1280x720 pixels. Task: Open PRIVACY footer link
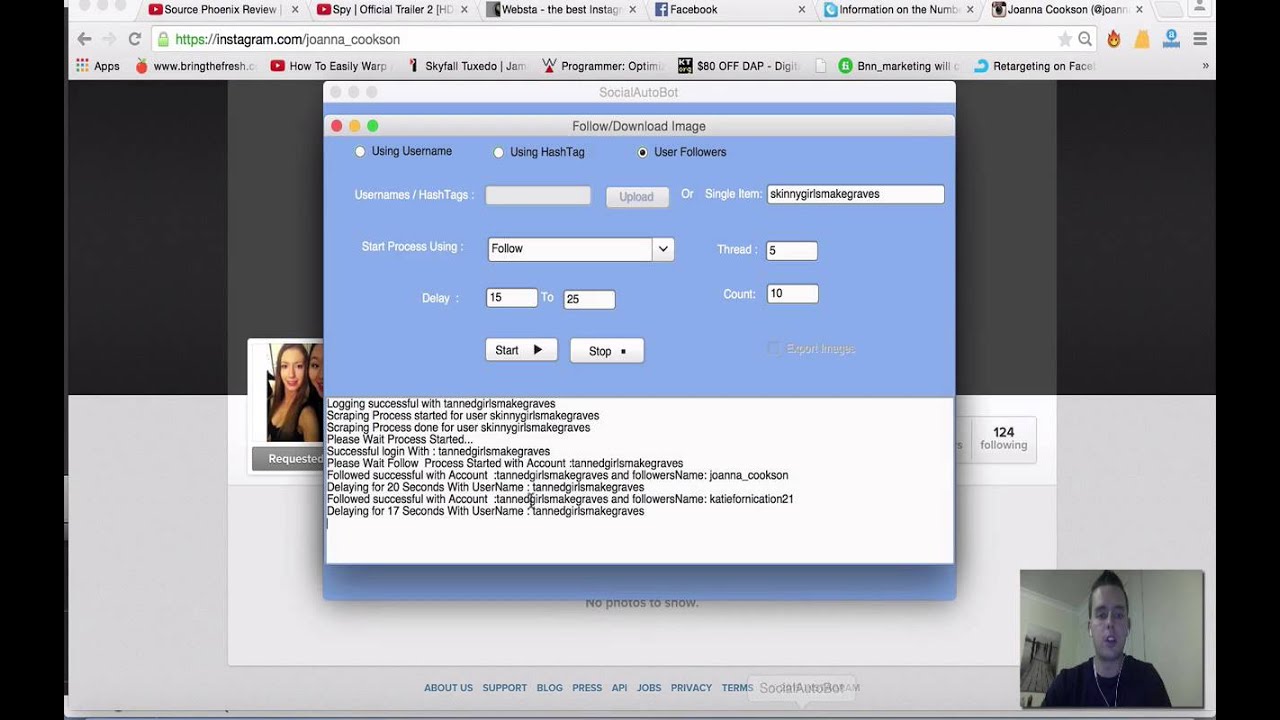click(x=691, y=688)
